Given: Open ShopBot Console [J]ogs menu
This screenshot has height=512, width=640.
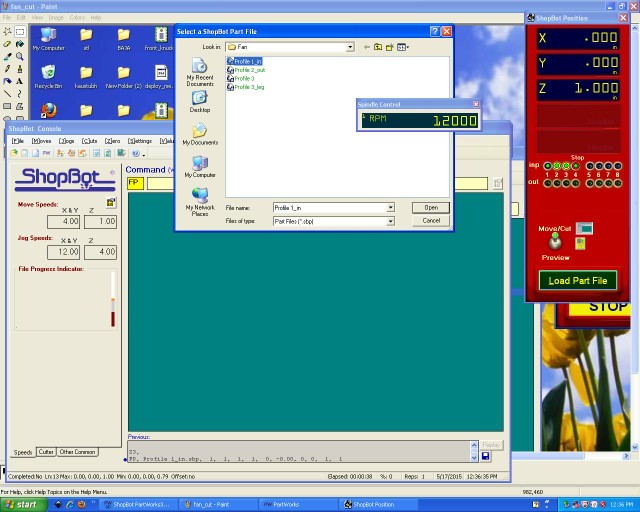Looking at the screenshot, I should click(66, 141).
